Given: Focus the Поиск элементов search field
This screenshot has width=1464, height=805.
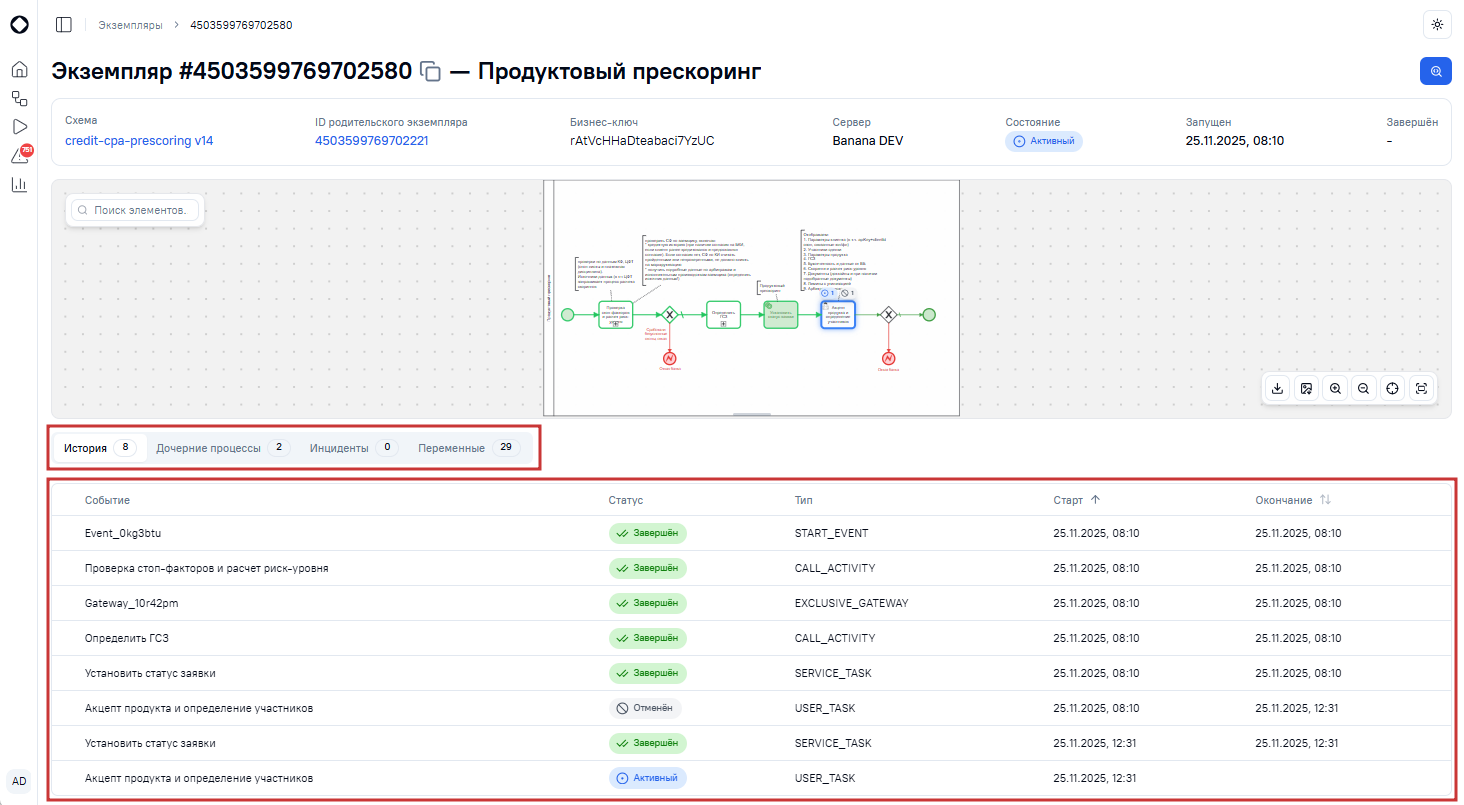Looking at the screenshot, I should [x=135, y=211].
